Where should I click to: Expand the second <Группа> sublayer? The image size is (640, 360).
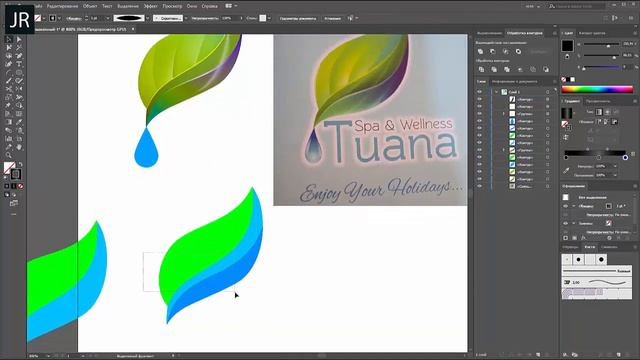[504, 150]
